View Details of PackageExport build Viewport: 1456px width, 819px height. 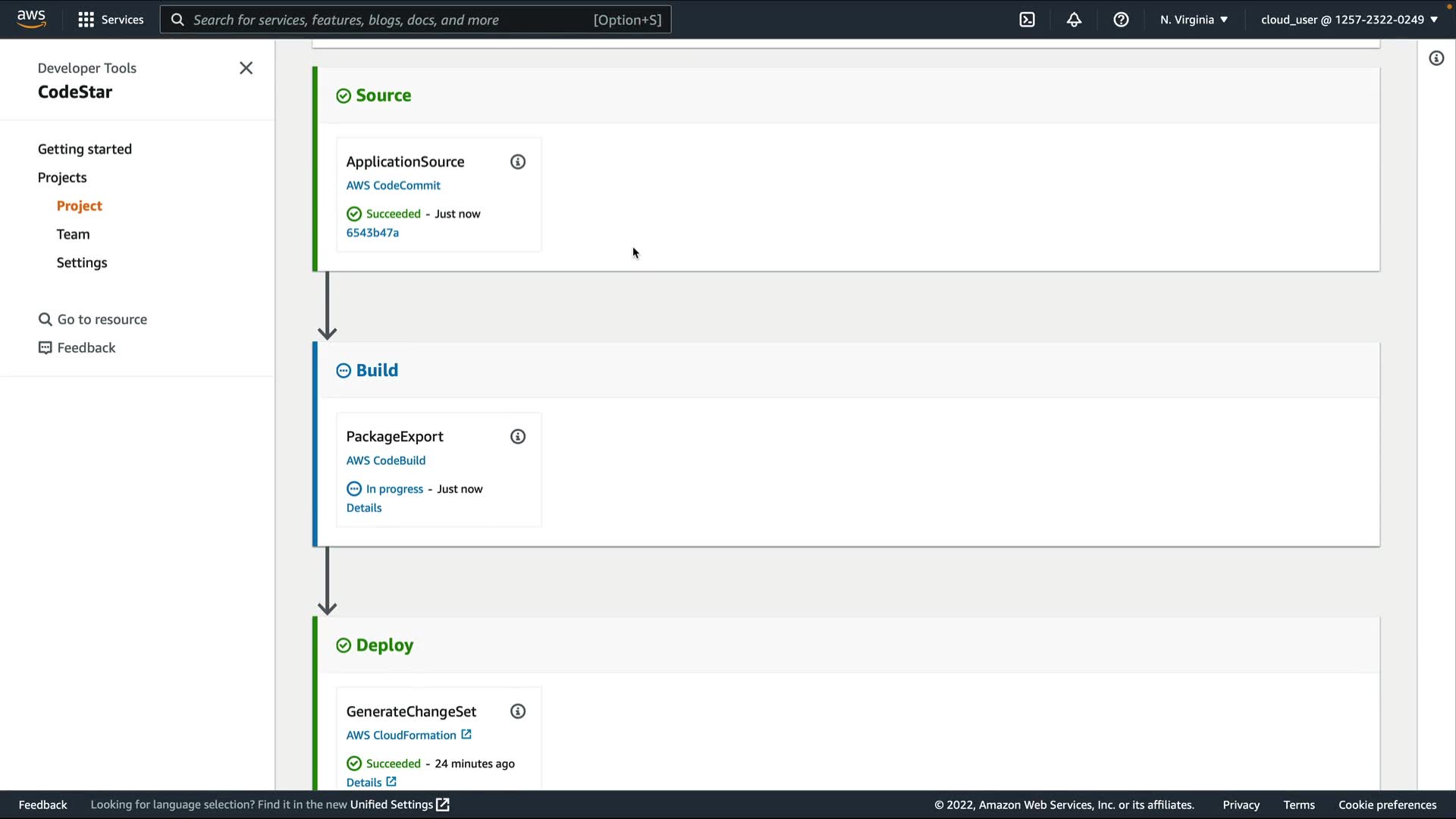(364, 508)
